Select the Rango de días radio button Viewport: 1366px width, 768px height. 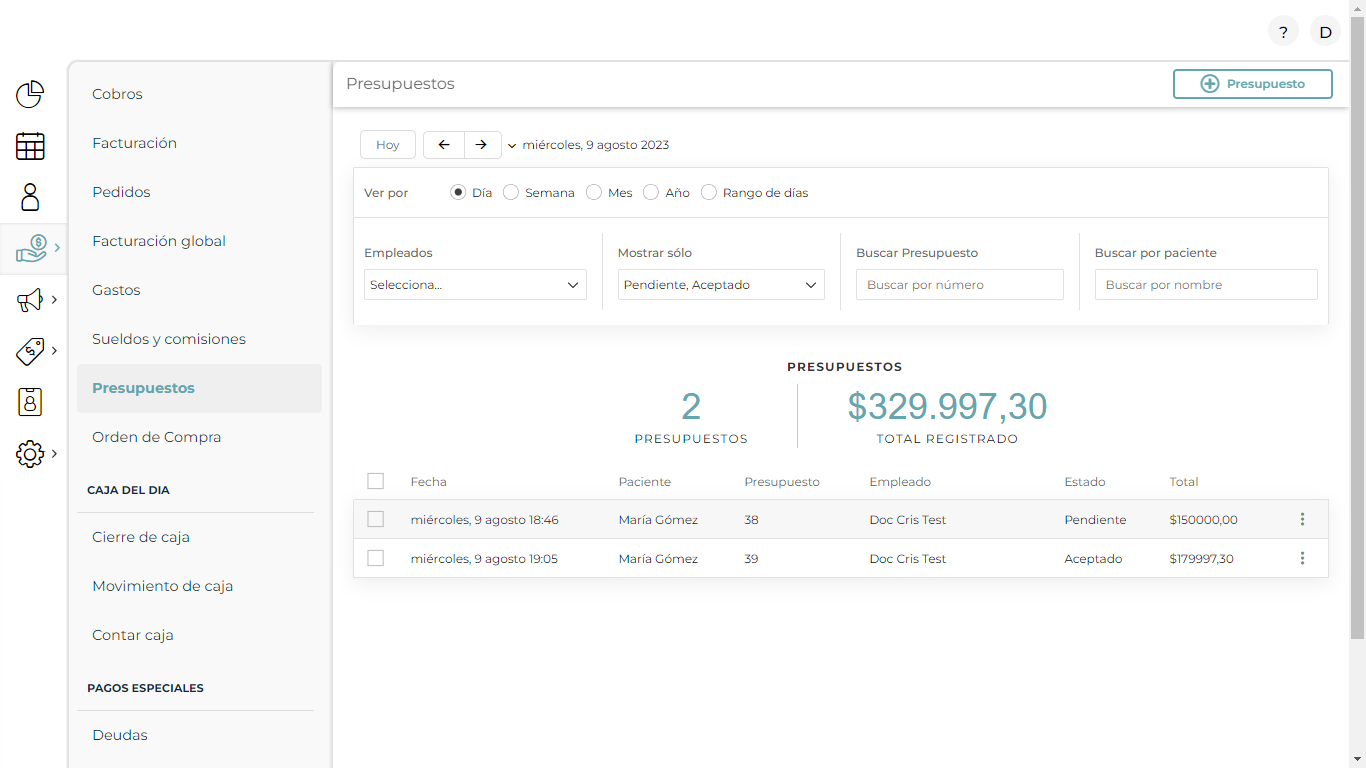click(709, 192)
